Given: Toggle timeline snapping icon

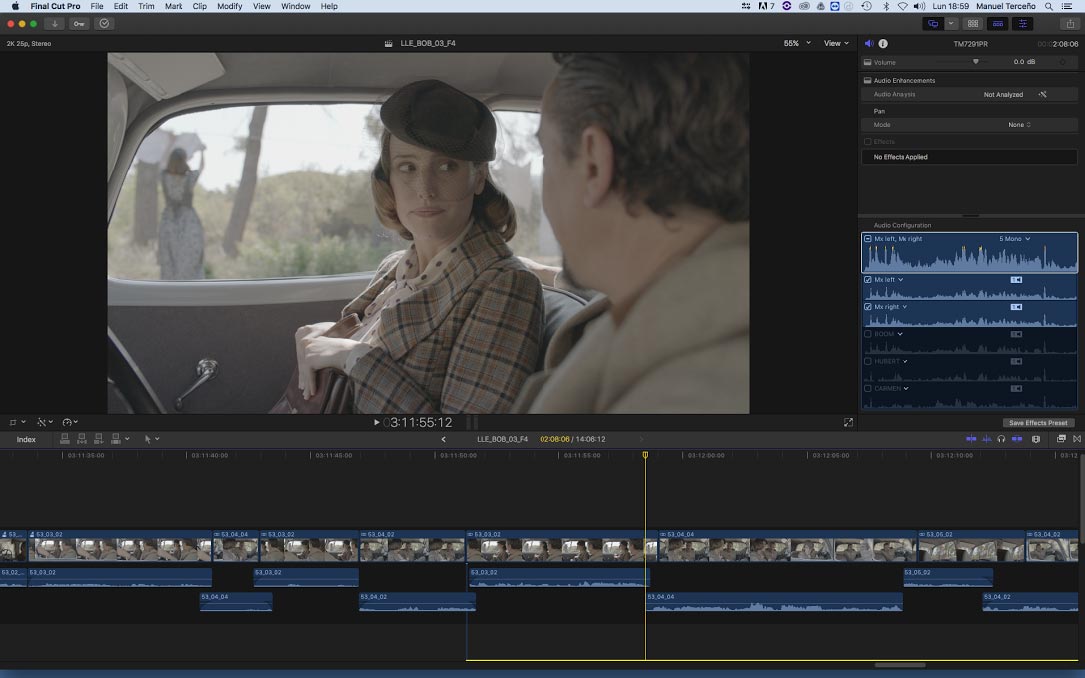Looking at the screenshot, I should (1017, 439).
